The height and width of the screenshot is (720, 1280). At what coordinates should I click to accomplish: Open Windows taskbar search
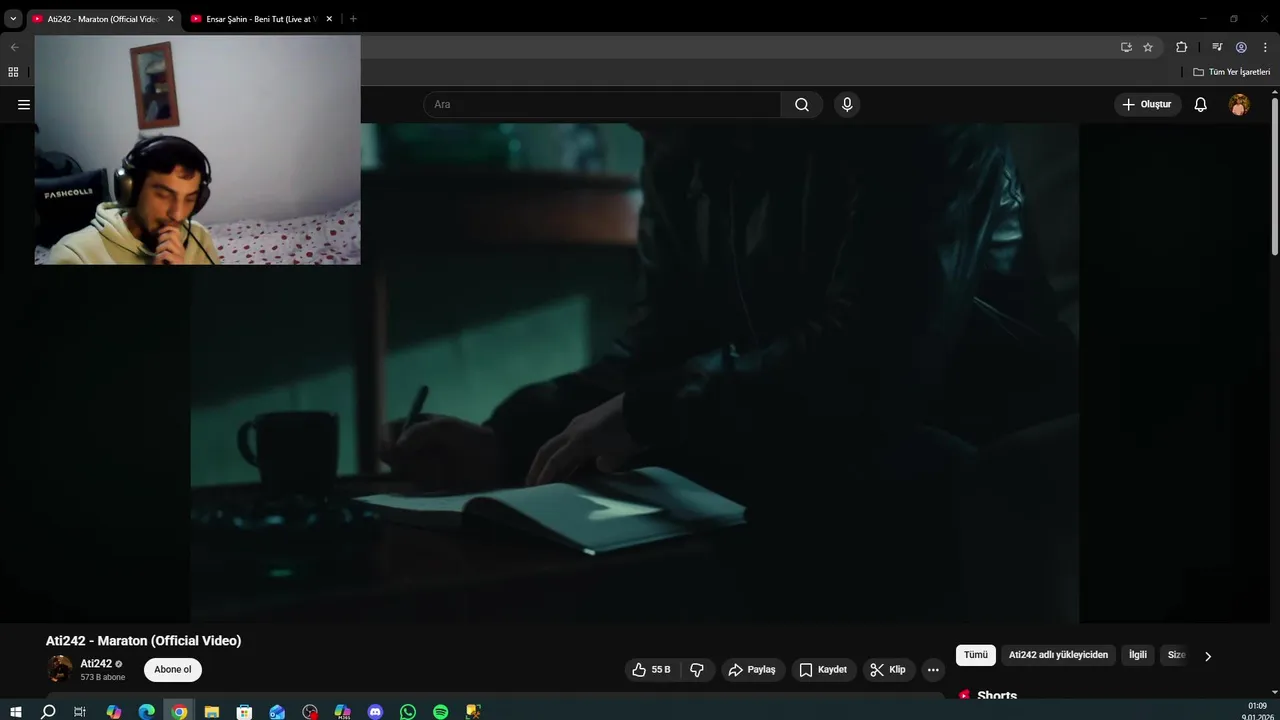pos(48,712)
